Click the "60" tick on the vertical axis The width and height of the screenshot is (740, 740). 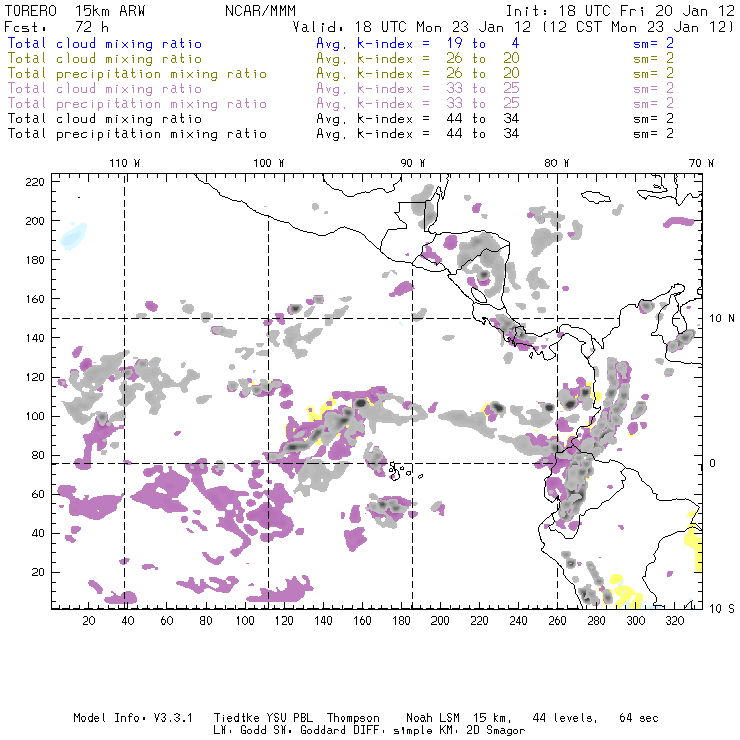38,494
